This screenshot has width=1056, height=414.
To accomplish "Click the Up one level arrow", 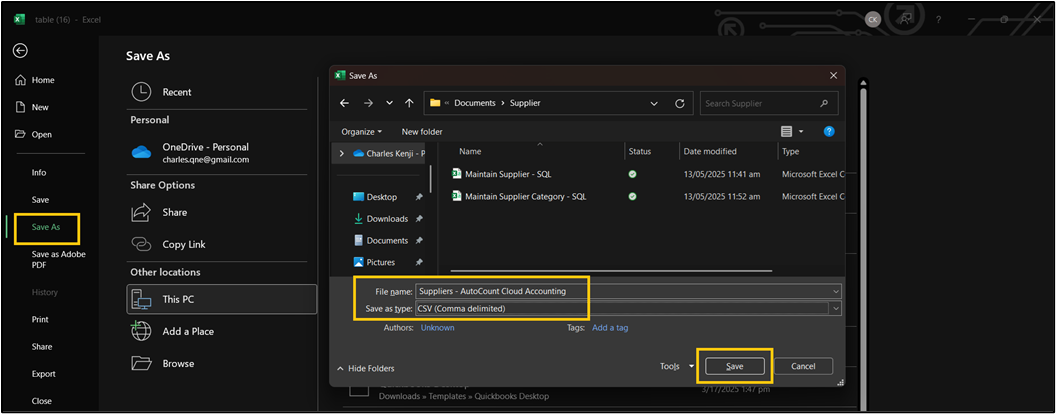I will [x=409, y=103].
